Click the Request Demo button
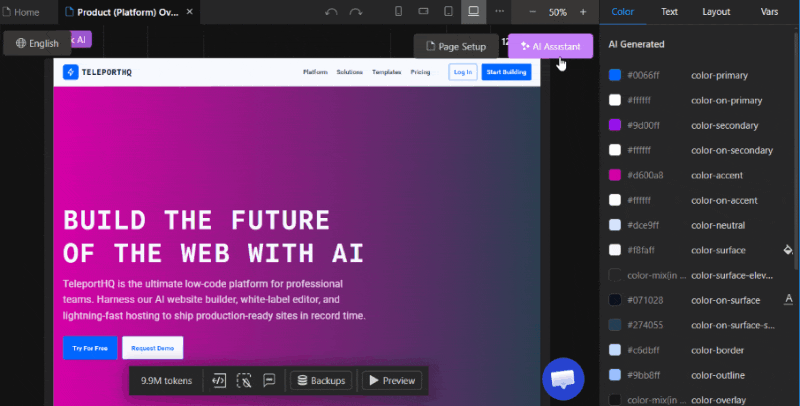Screen dimensions: 800x406 (x=153, y=348)
